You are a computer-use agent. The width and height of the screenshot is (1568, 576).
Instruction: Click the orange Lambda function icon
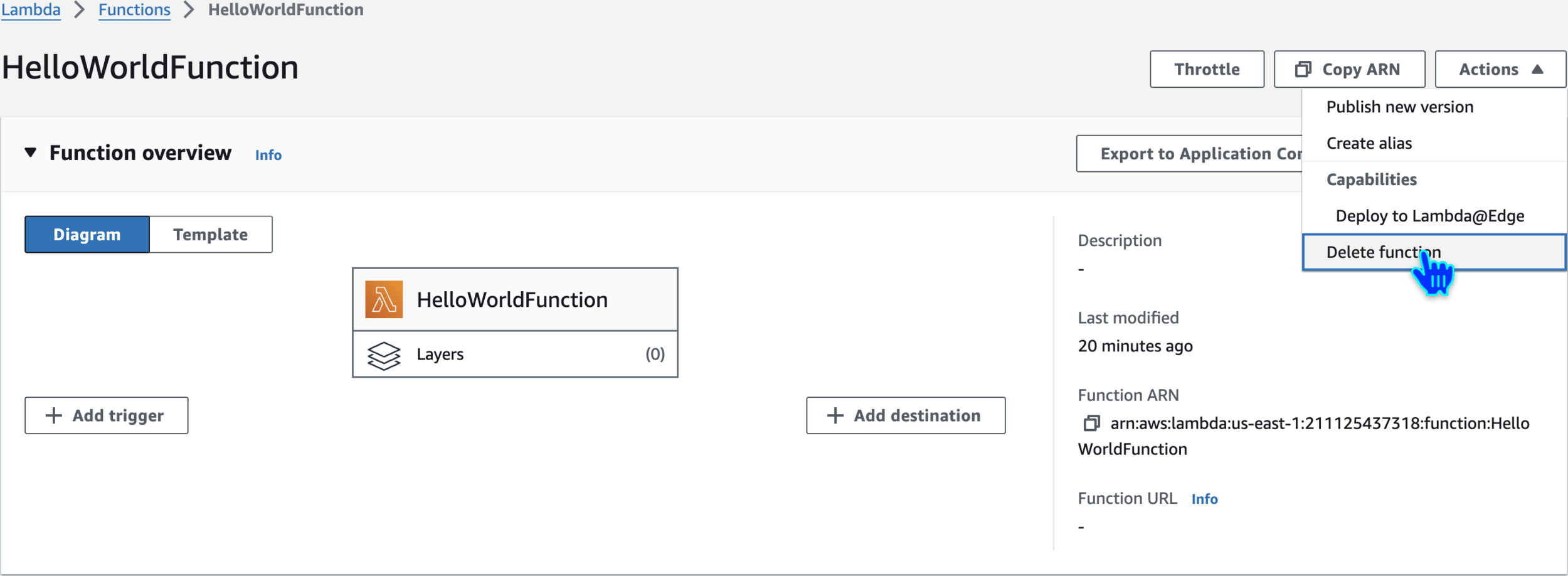(x=384, y=300)
